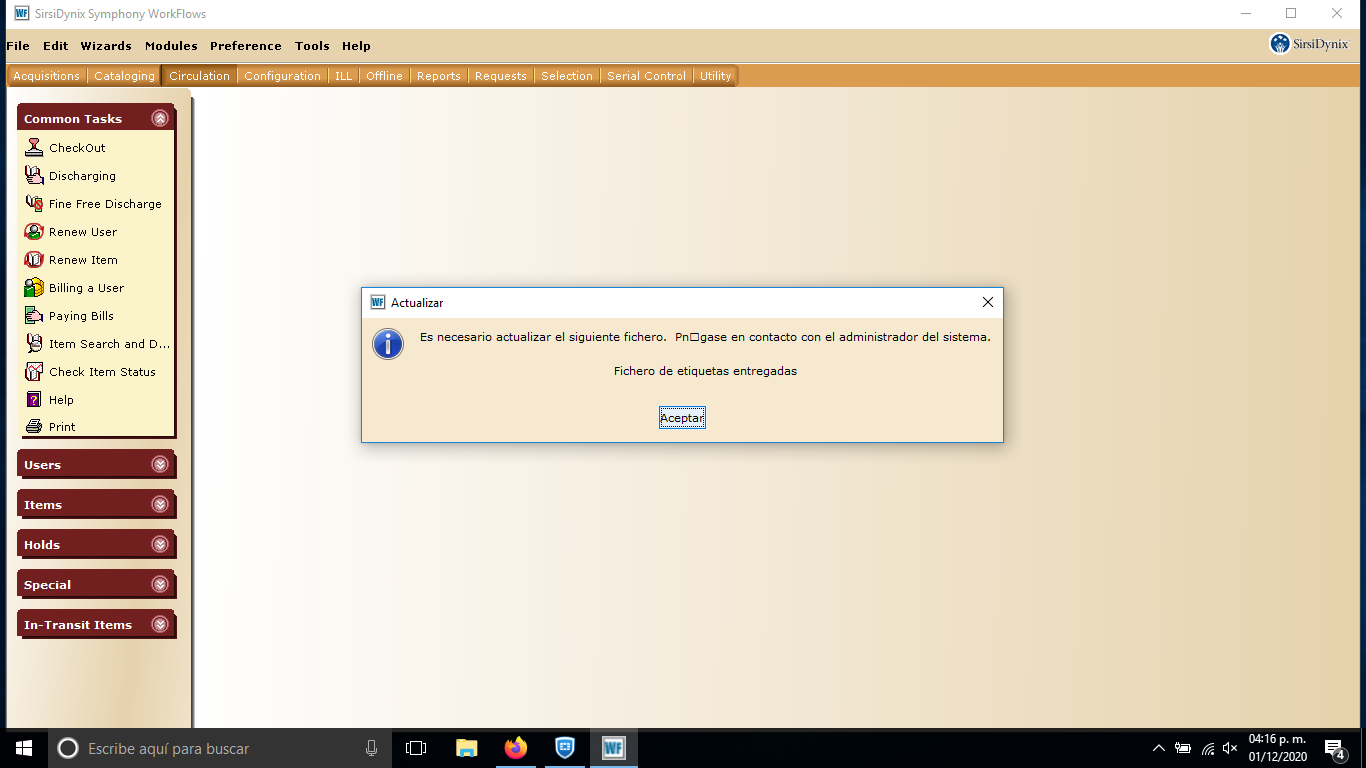Expand the Users wizard group

tap(160, 464)
